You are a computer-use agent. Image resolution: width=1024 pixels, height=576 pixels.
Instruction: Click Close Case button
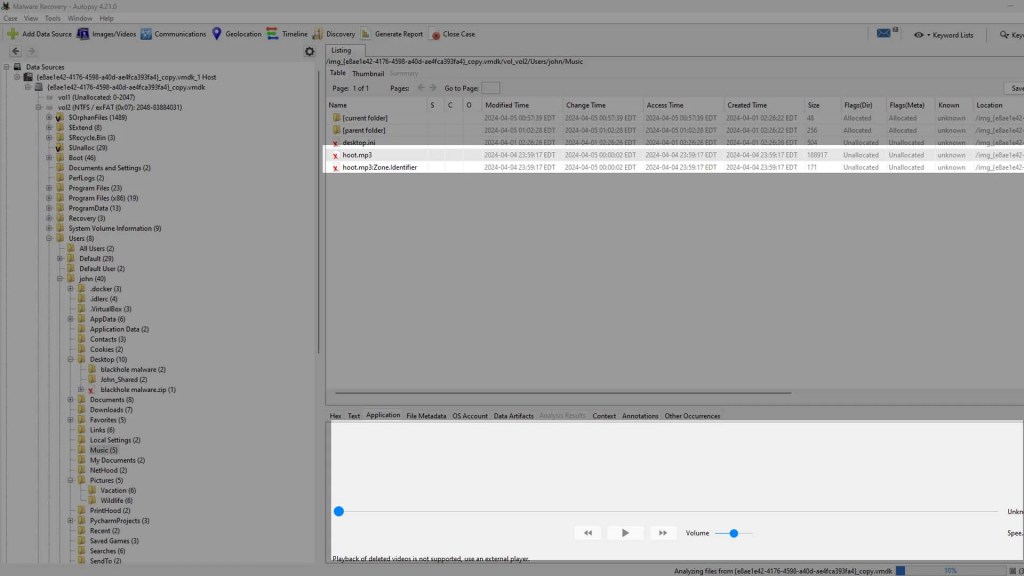click(453, 34)
